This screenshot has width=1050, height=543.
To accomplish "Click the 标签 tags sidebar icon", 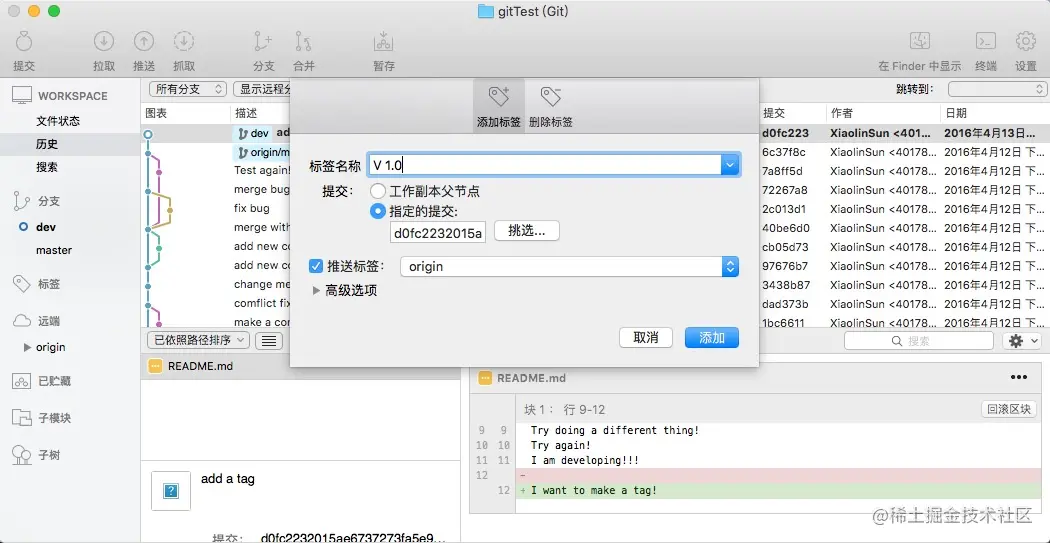I will click(x=22, y=284).
